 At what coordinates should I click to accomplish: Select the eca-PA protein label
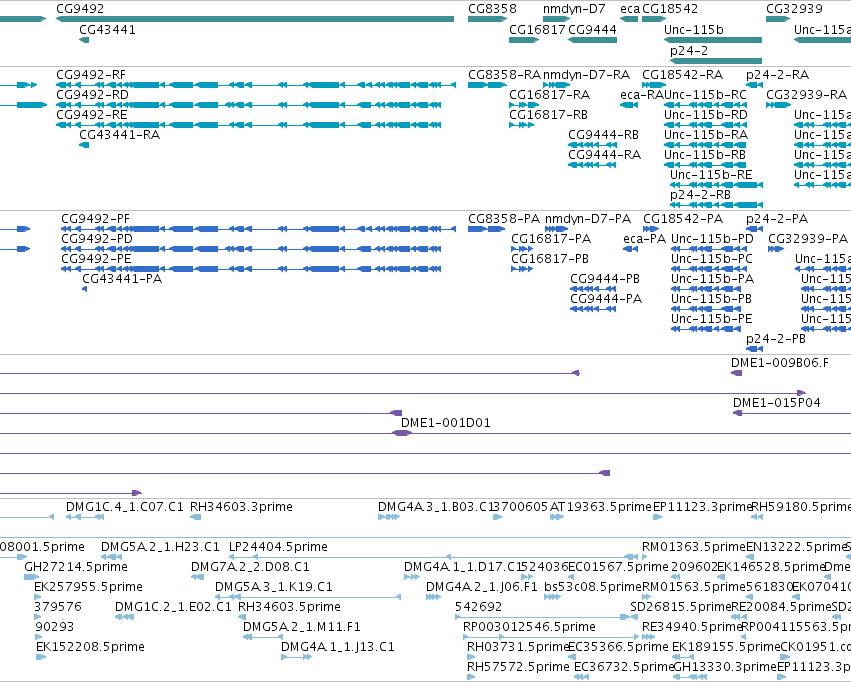(644, 239)
